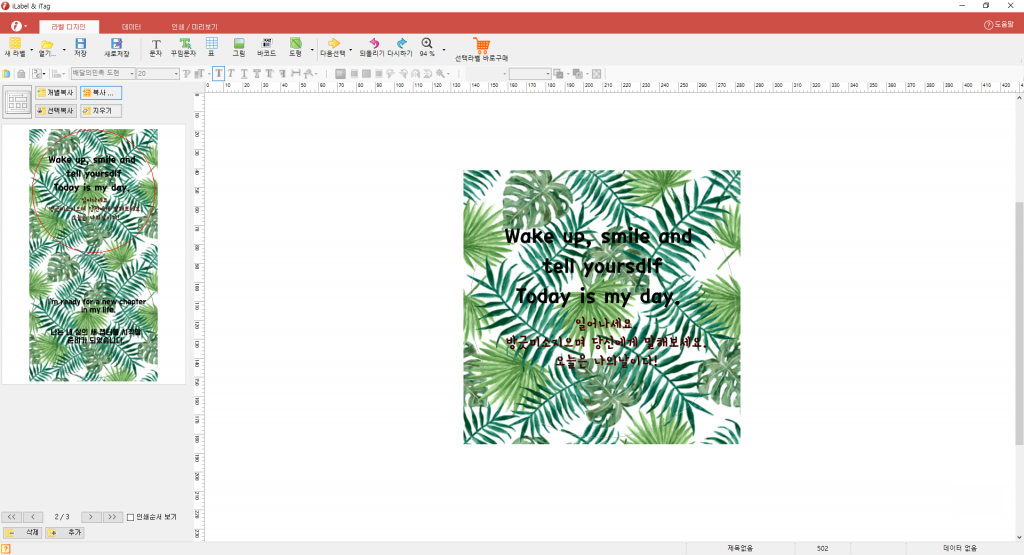Select the 도형 shape tool
This screenshot has height=555, width=1024.
(295, 47)
